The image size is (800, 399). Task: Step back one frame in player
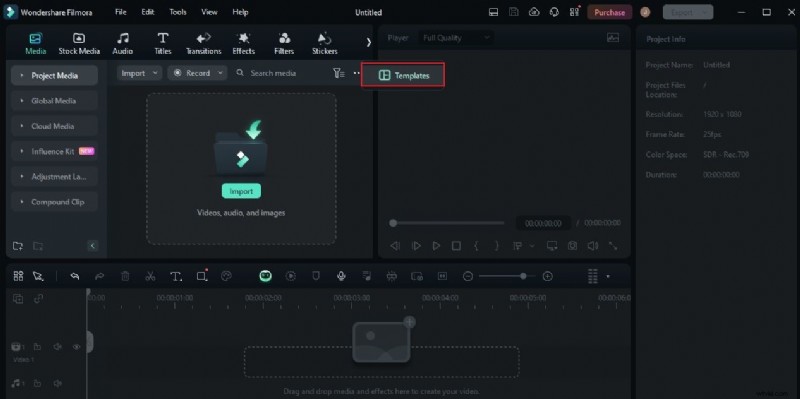(394, 246)
